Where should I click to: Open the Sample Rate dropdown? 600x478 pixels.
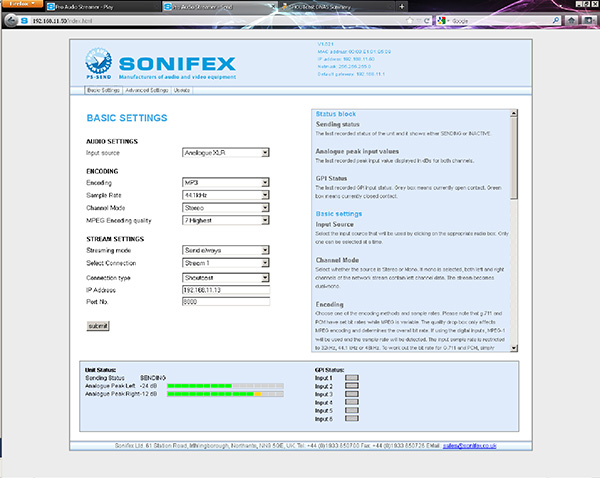[x=226, y=195]
